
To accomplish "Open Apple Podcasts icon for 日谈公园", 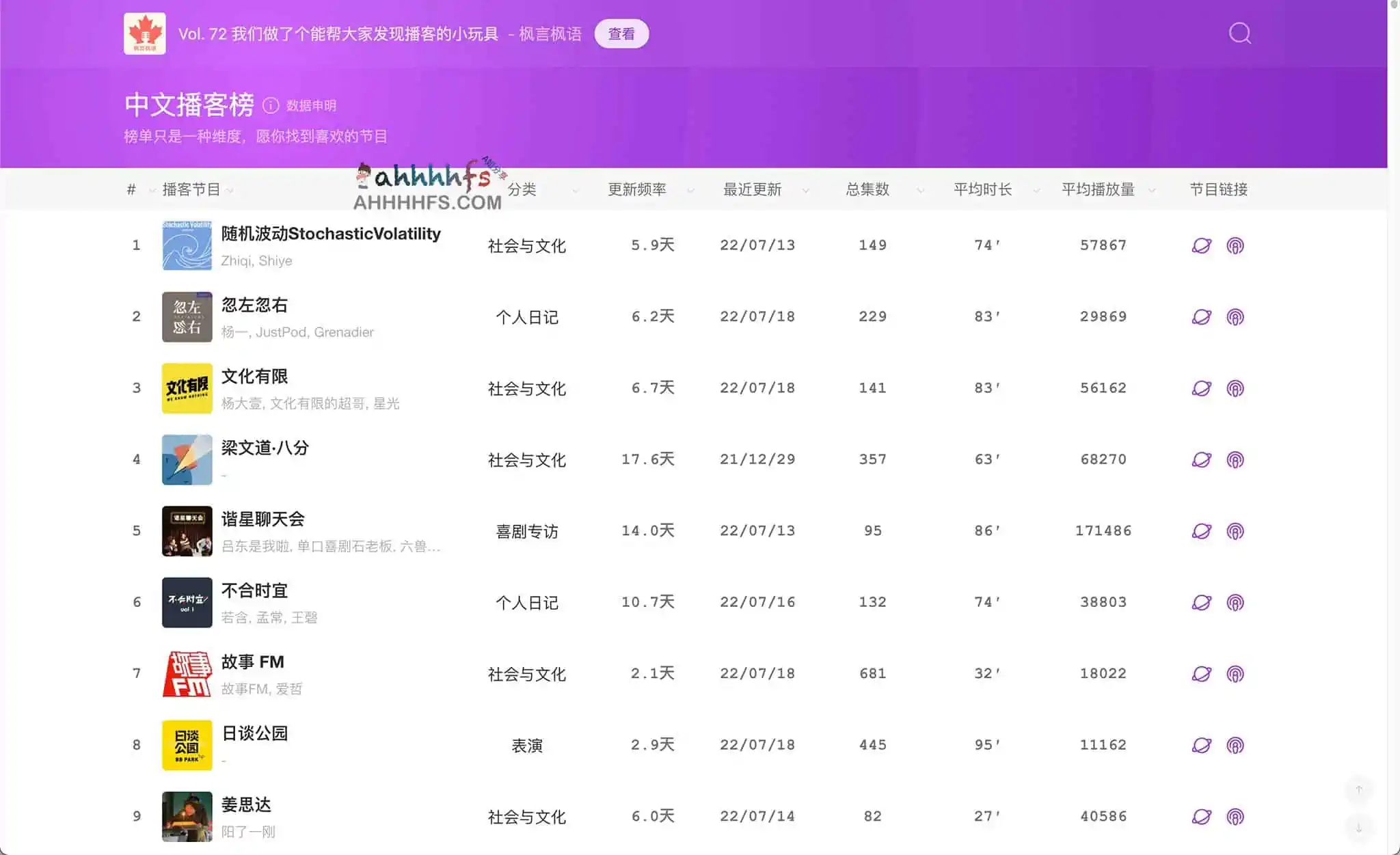I will [1237, 744].
